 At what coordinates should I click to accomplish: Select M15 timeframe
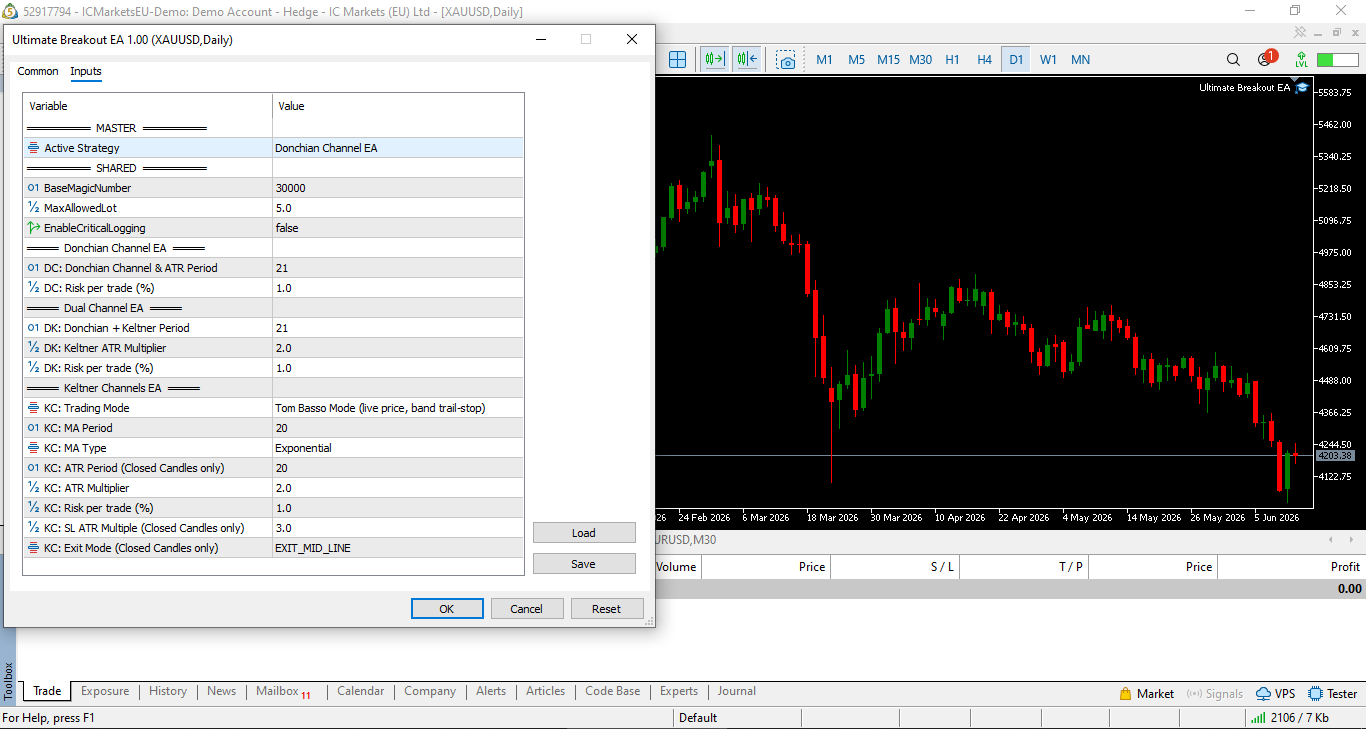pyautogui.click(x=888, y=60)
